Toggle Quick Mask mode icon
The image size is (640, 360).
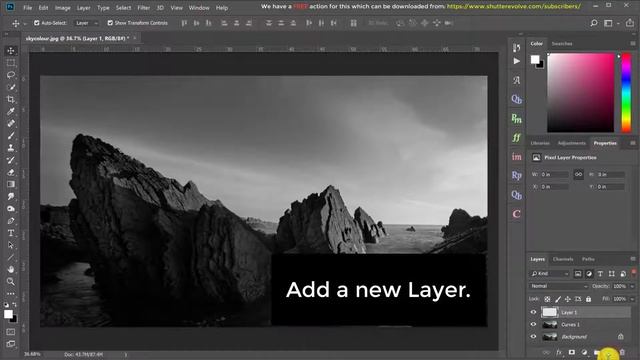pos(11,332)
